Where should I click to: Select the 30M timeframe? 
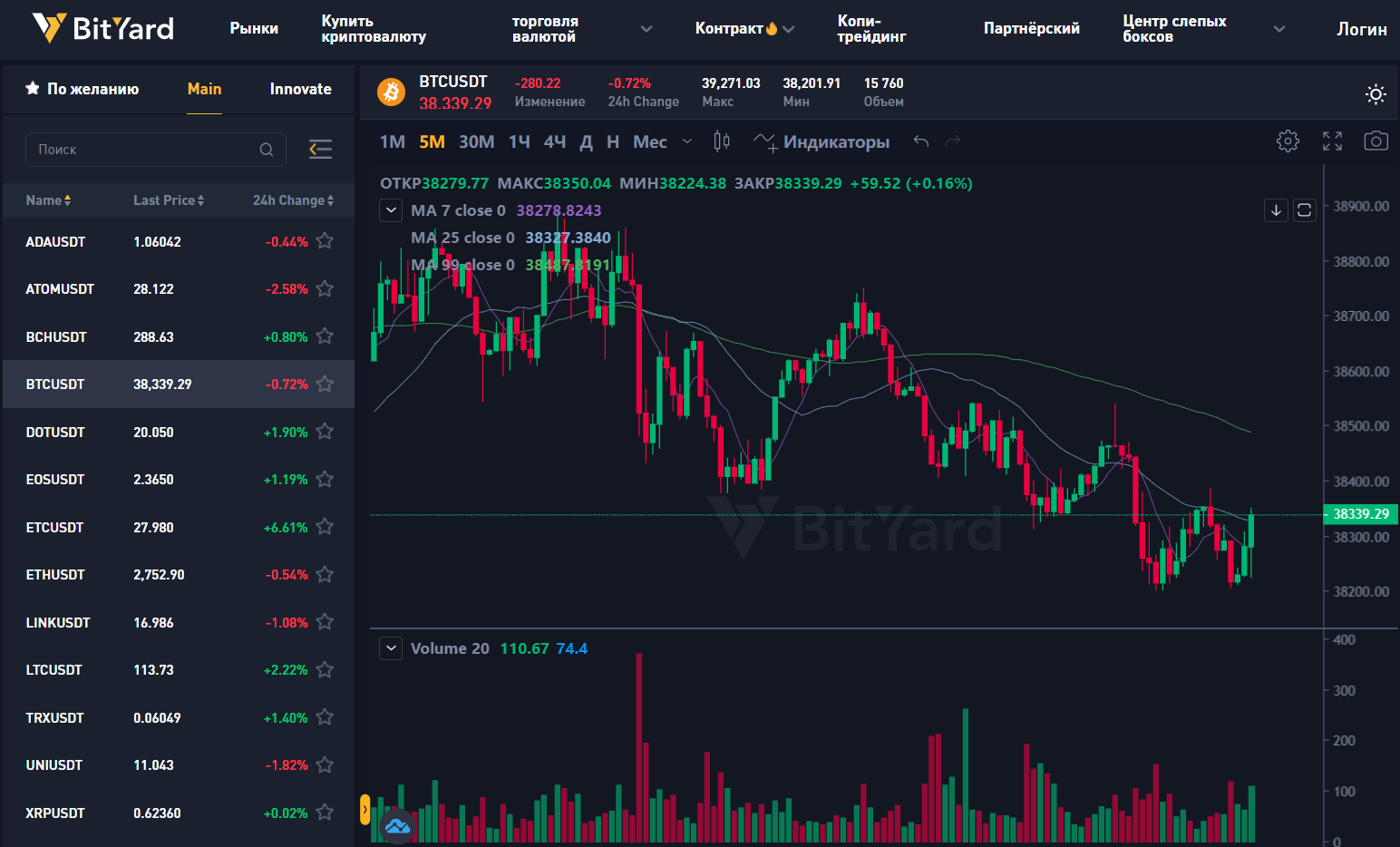point(477,141)
